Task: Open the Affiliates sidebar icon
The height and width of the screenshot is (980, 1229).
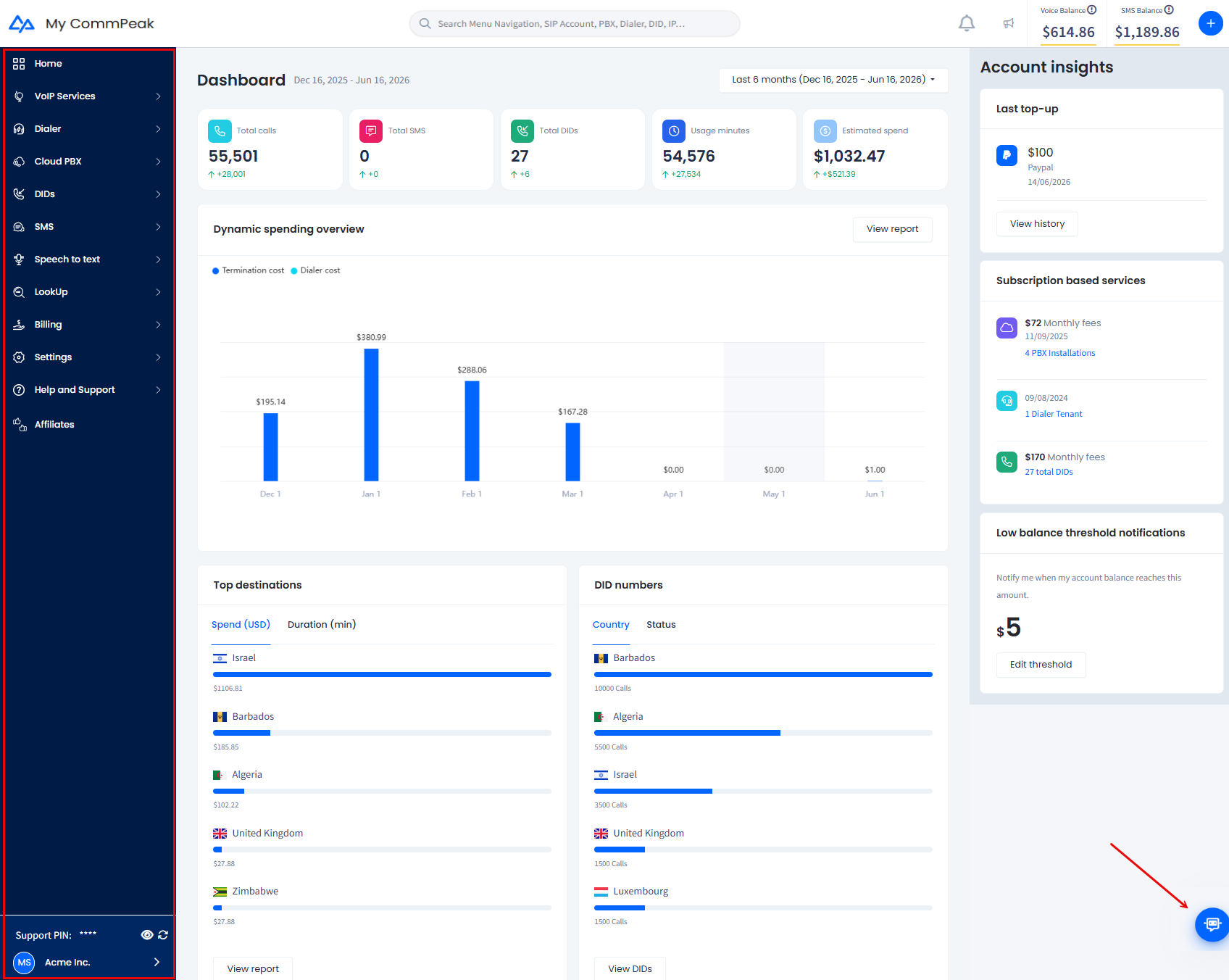Action: point(20,424)
